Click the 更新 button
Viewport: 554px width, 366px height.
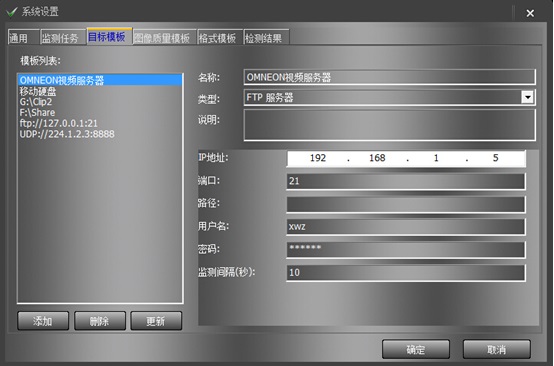point(156,321)
